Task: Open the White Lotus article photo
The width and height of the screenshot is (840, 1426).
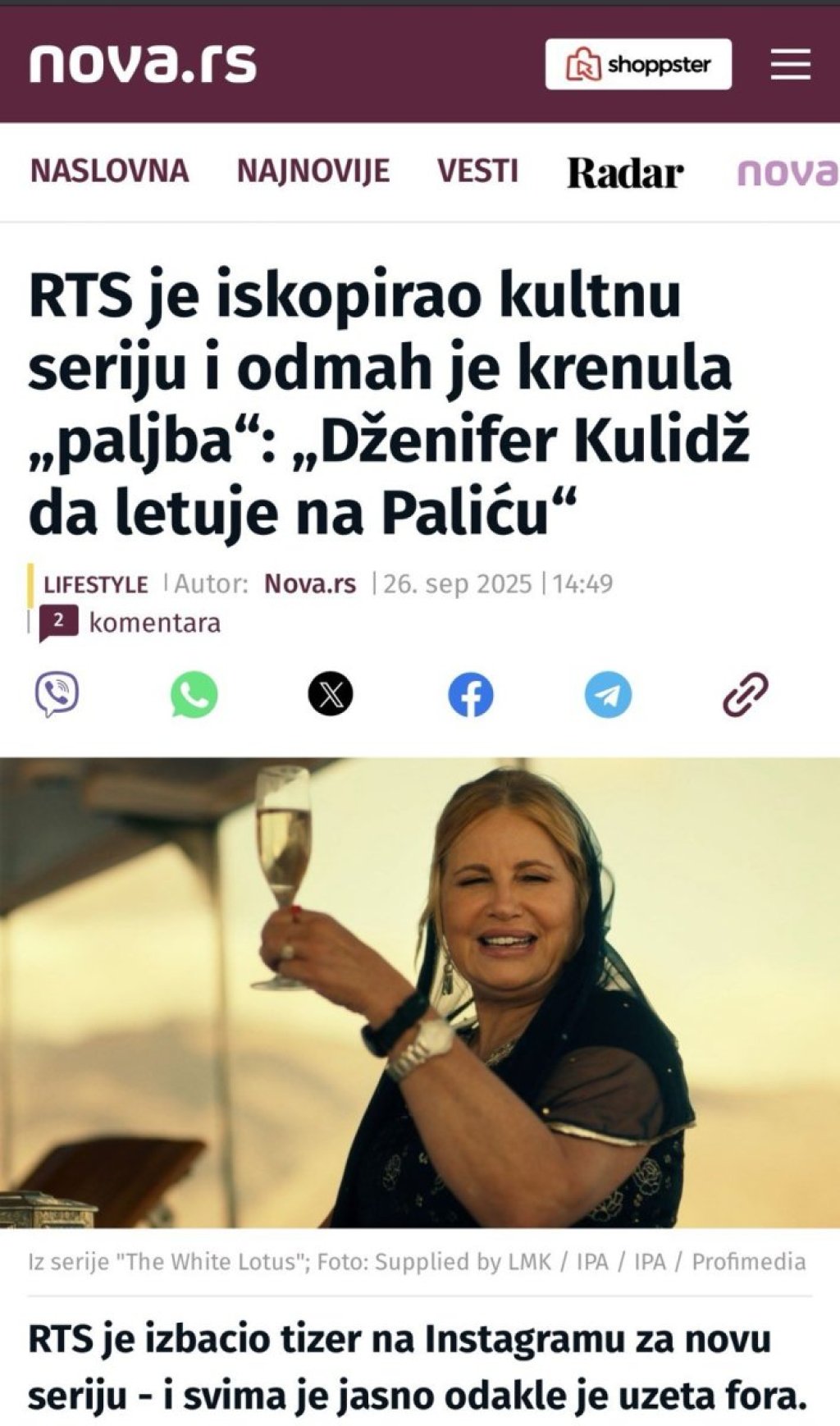Action: point(420,992)
